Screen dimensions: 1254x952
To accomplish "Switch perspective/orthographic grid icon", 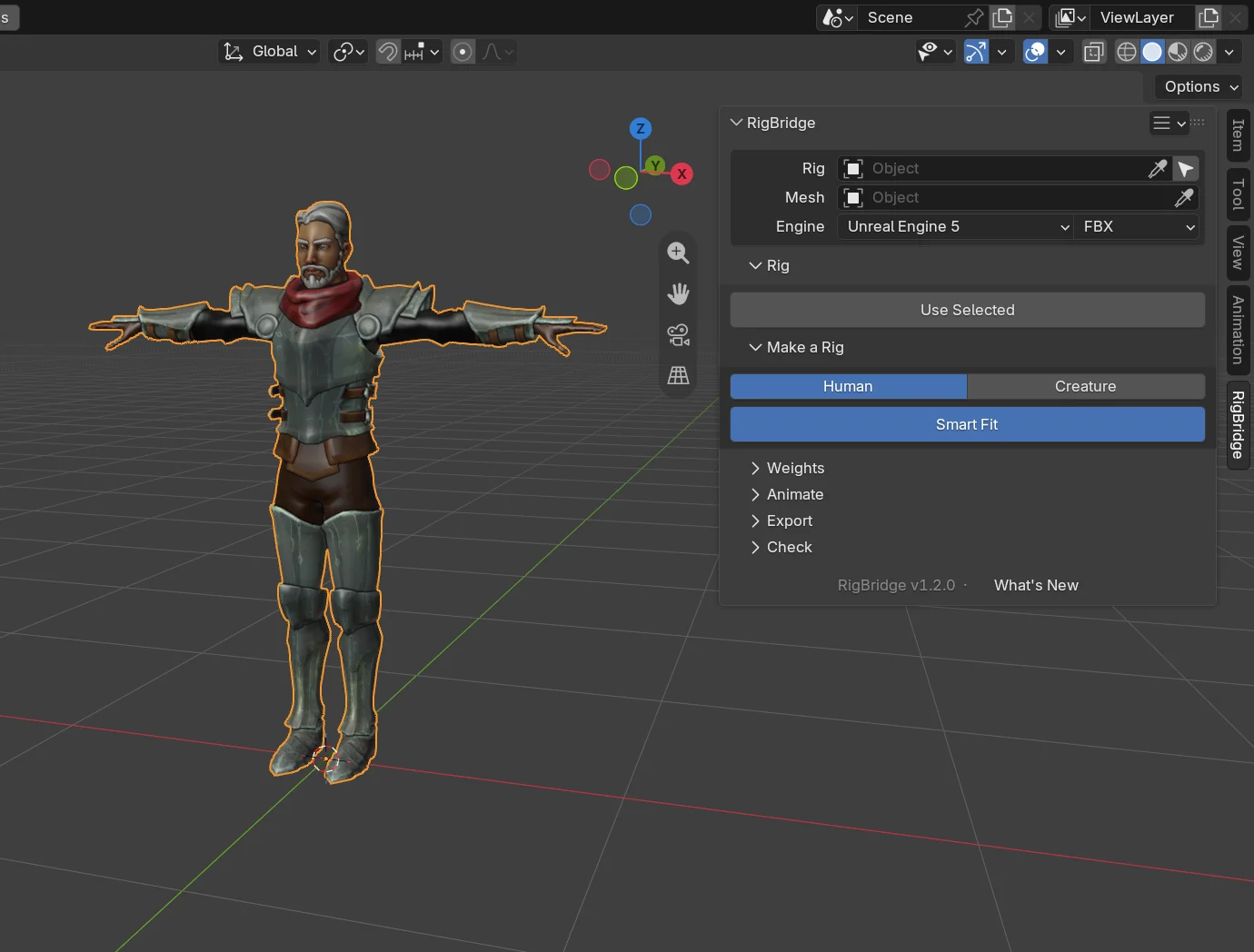I will (x=678, y=375).
